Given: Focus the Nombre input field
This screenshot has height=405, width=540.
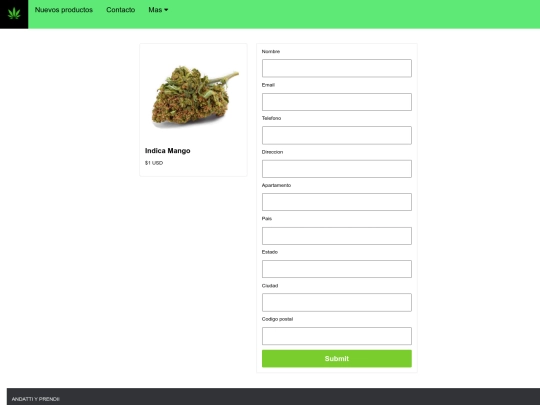Looking at the screenshot, I should (336, 68).
